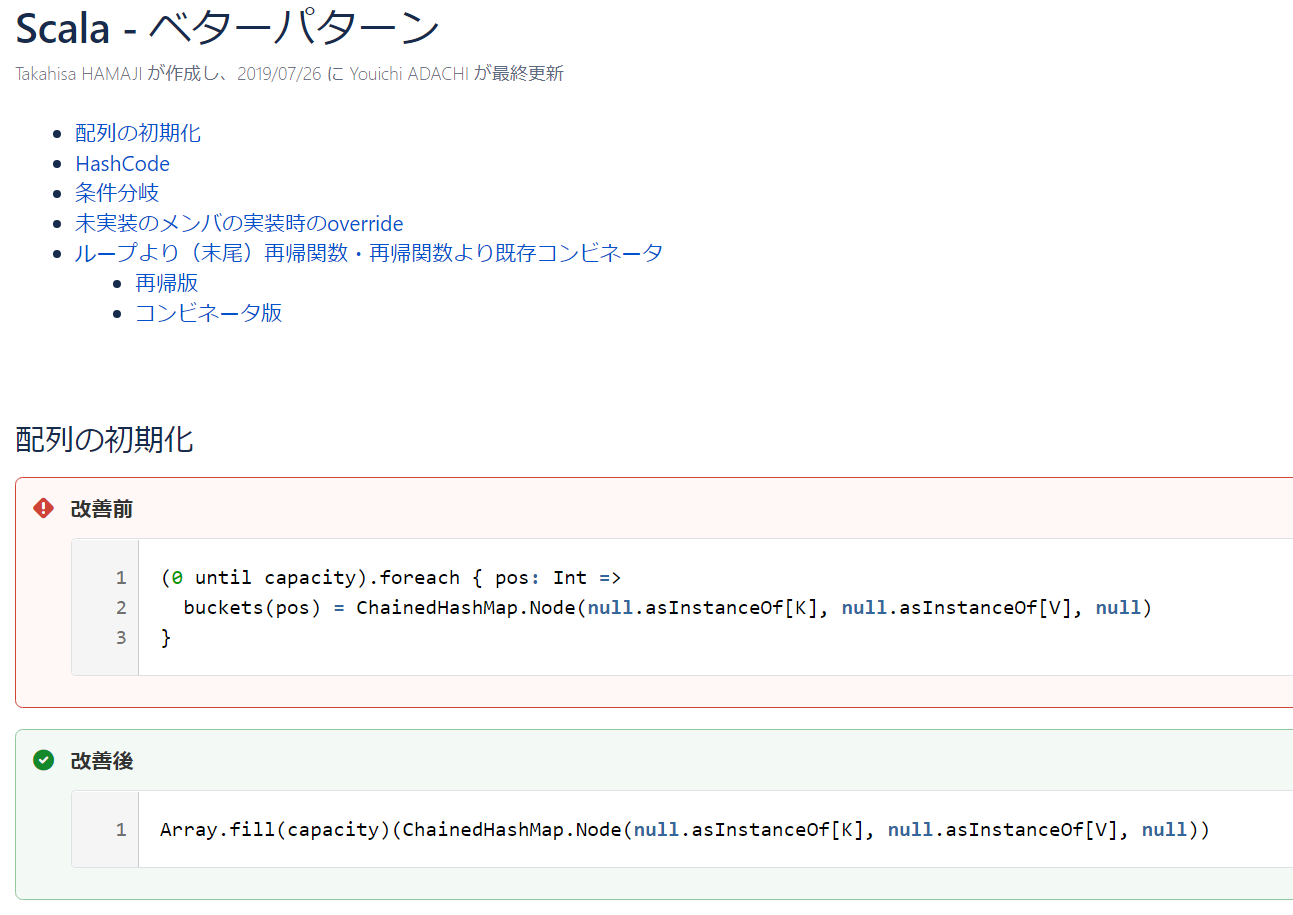Jump to the HashCode section link

122,163
